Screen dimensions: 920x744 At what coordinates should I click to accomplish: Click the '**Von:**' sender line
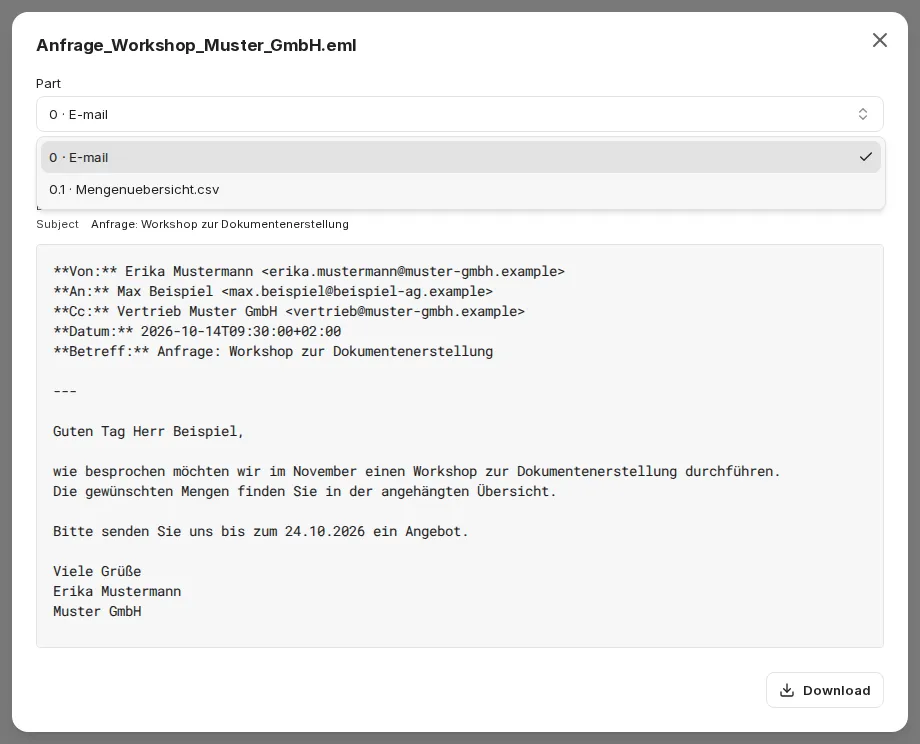309,271
